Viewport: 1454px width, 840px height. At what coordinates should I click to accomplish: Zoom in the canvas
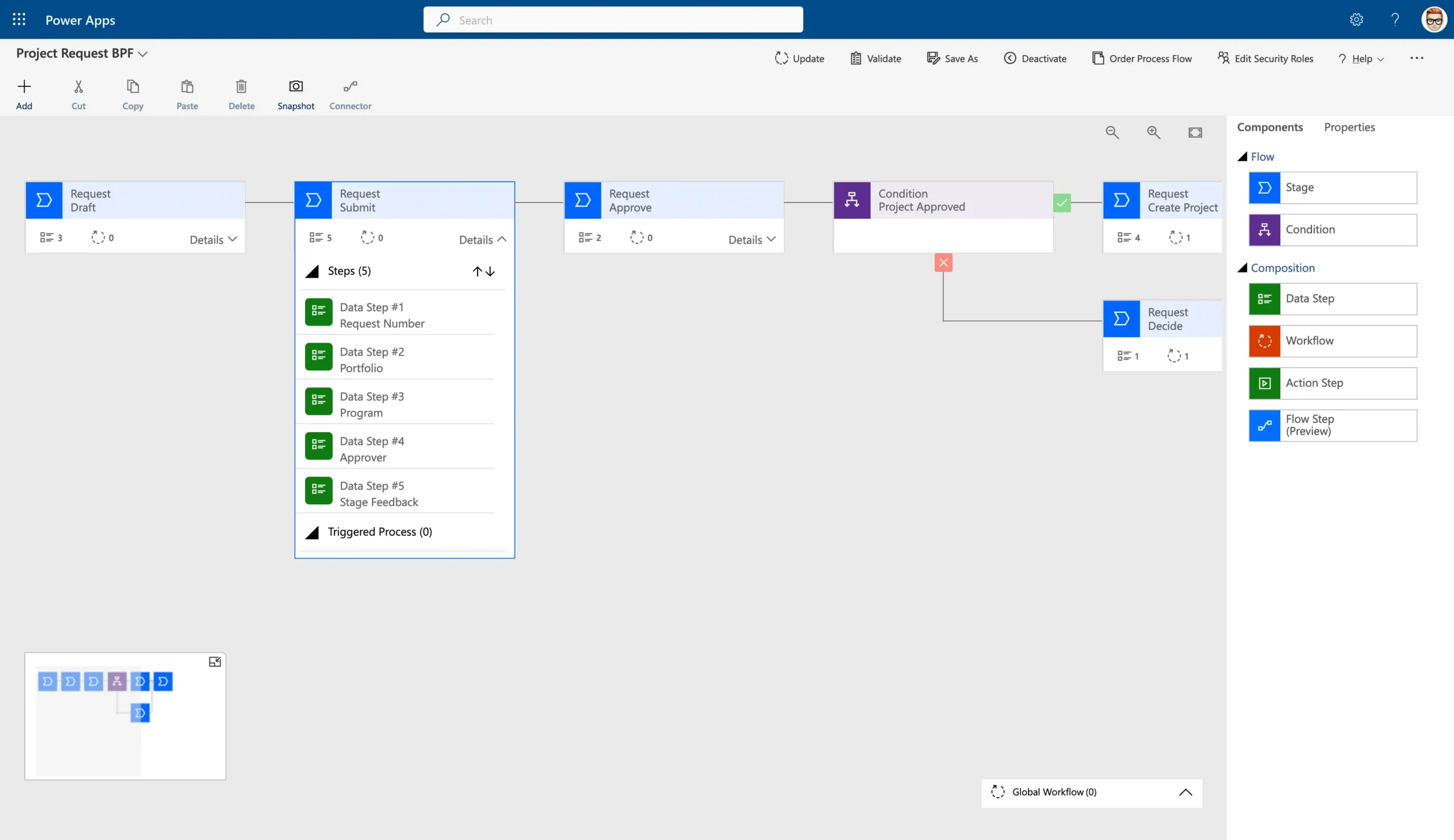pos(1154,133)
